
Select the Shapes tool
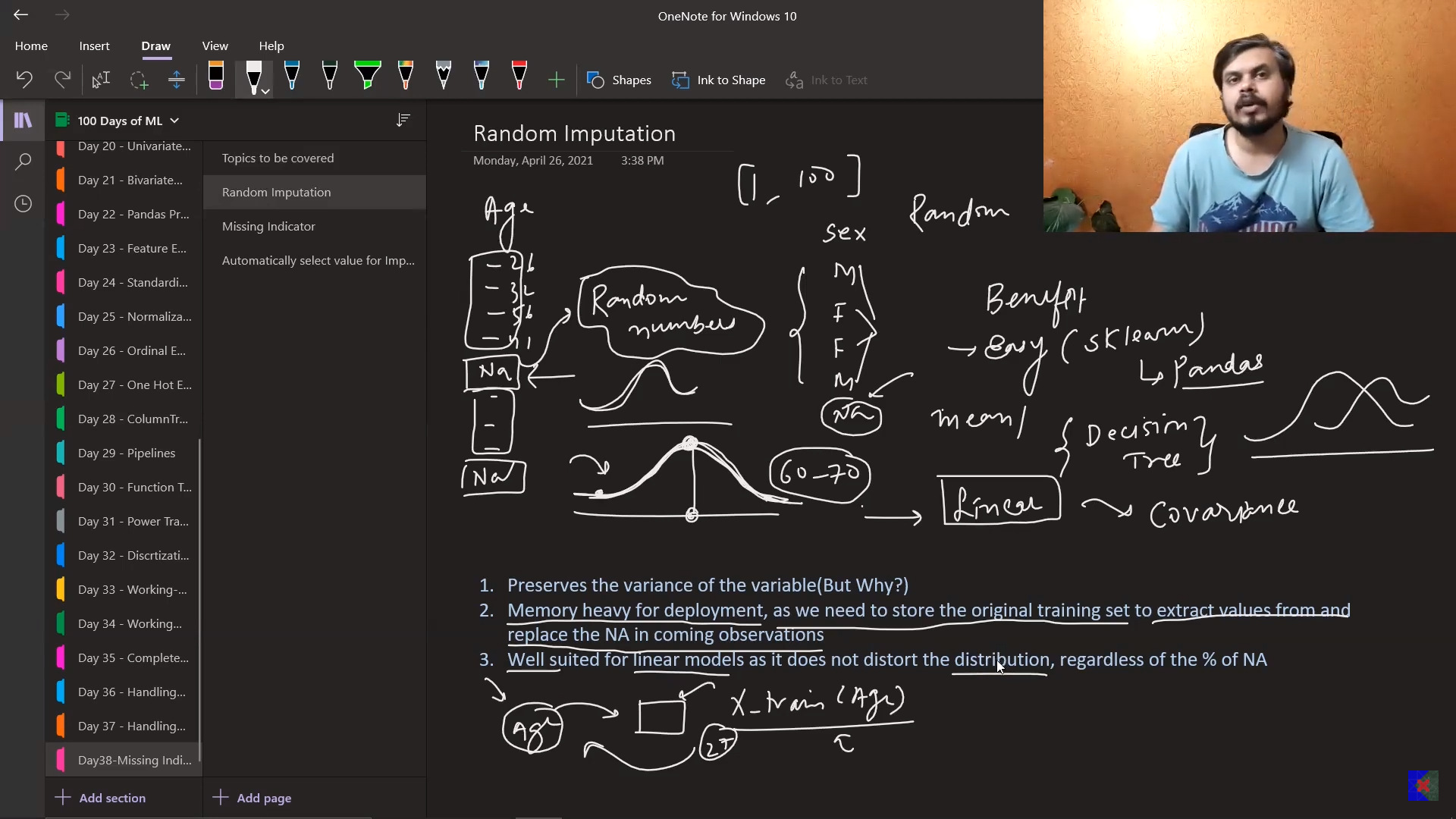point(619,80)
